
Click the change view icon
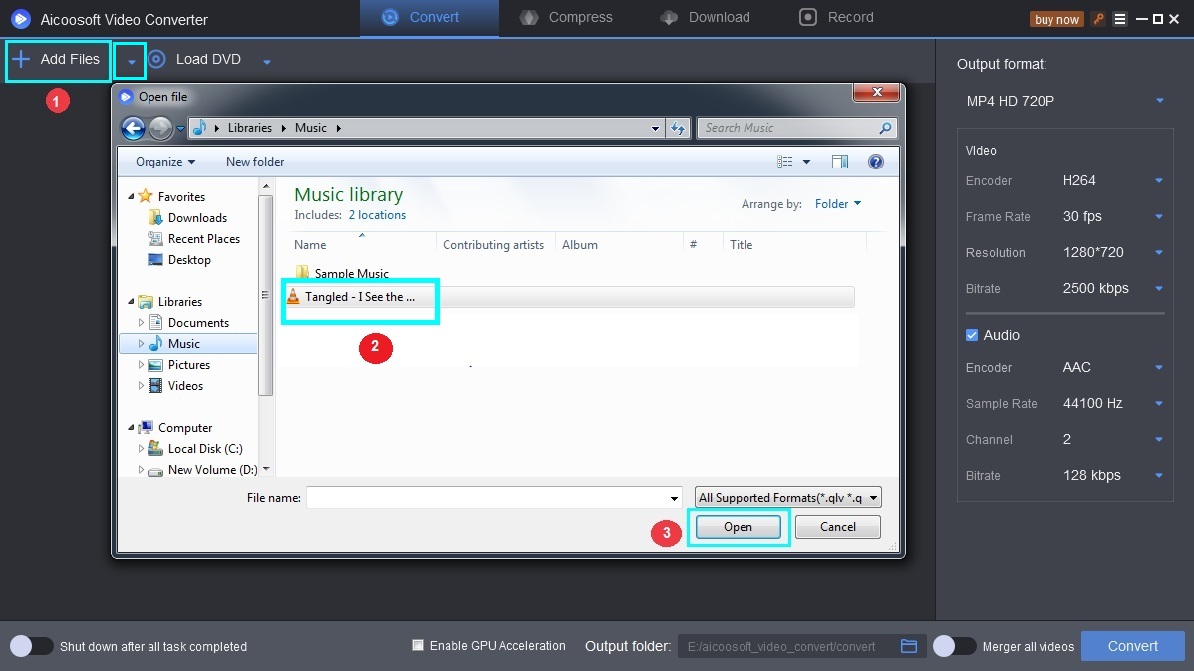(x=784, y=161)
